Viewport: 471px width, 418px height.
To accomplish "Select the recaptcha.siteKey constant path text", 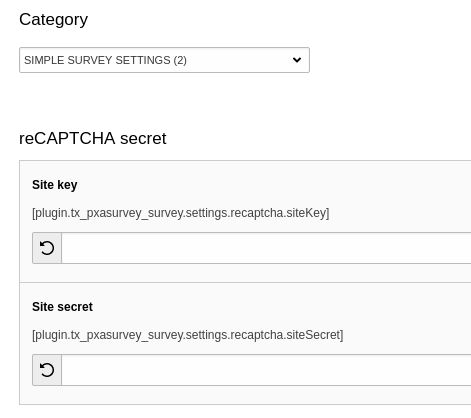I will 181,213.
